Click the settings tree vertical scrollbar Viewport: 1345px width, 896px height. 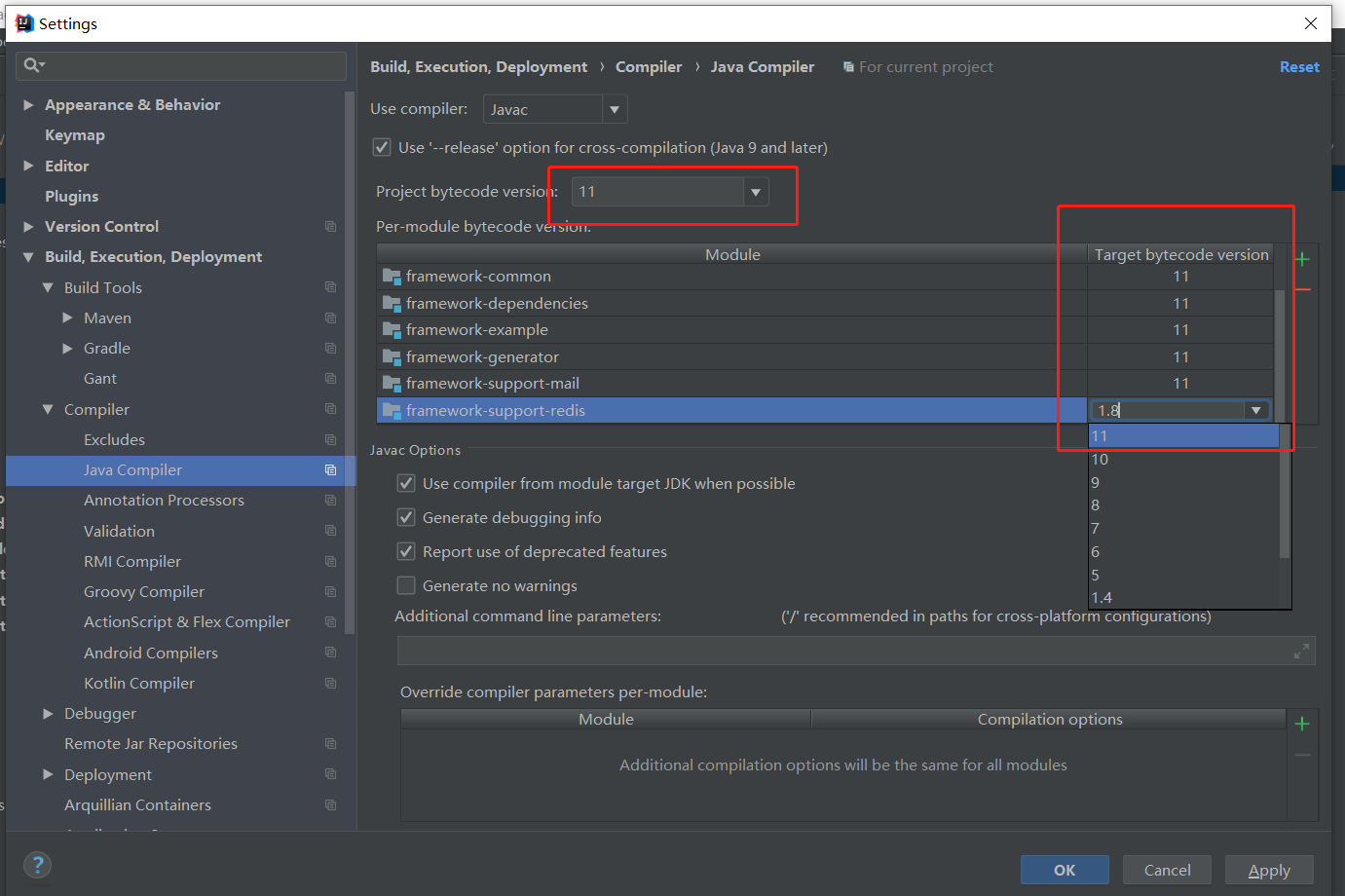(x=350, y=360)
